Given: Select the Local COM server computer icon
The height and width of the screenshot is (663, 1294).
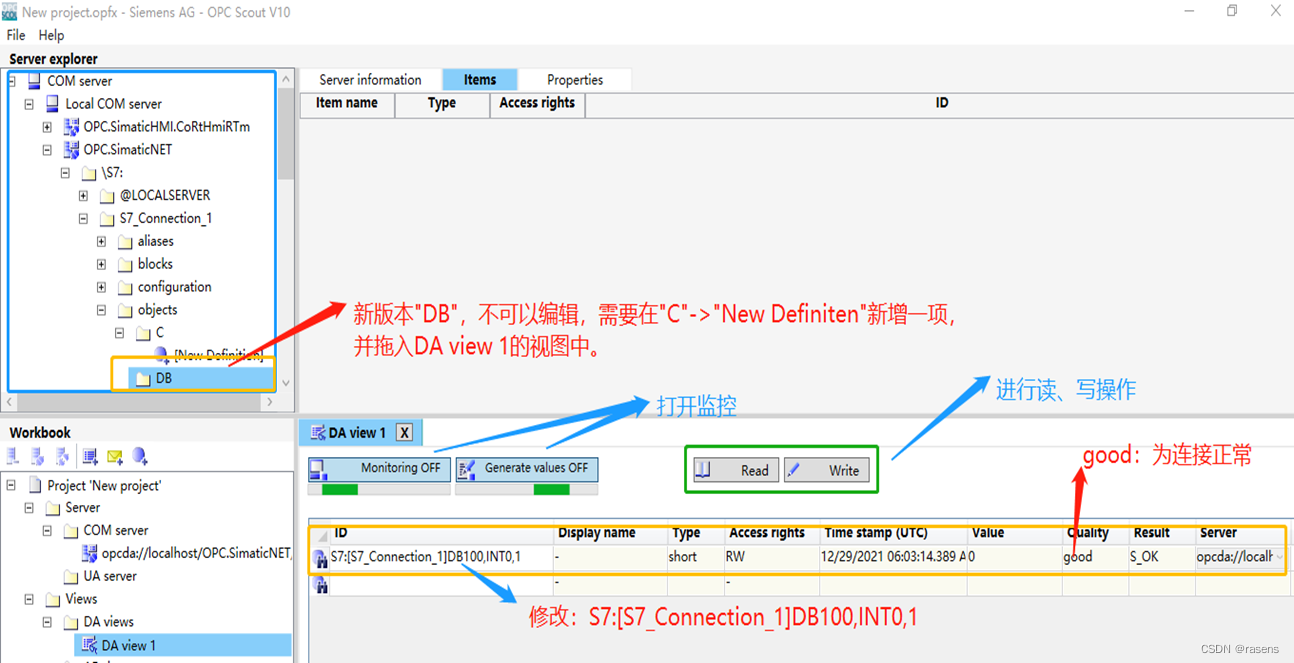Looking at the screenshot, I should [53, 104].
